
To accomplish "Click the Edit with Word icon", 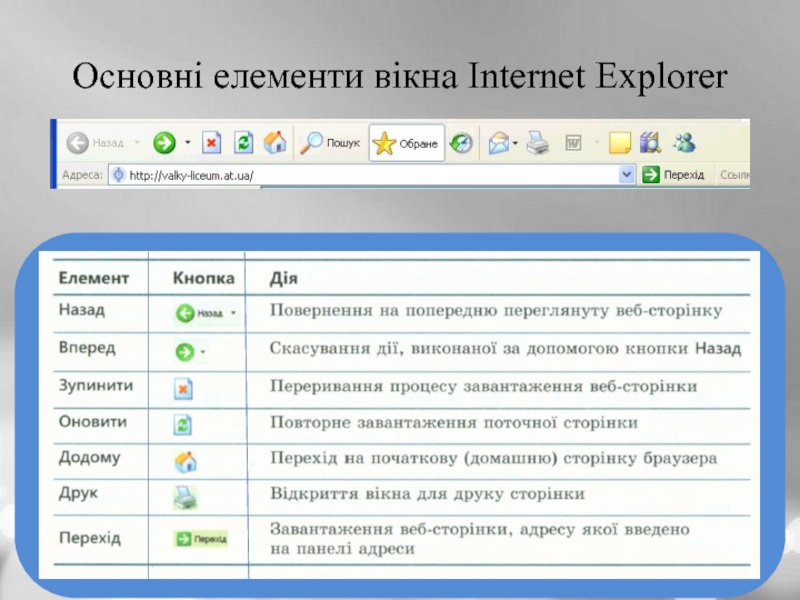I will point(574,143).
